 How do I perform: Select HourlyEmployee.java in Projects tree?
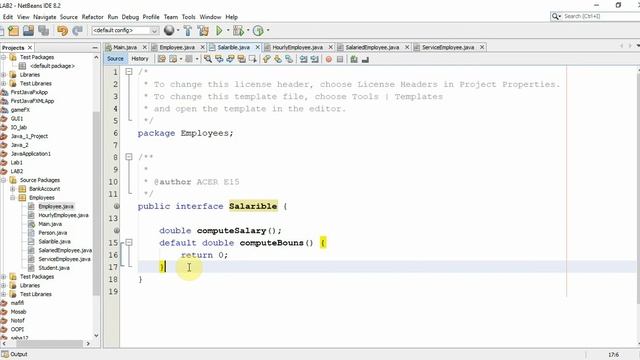pyautogui.click(x=63, y=215)
